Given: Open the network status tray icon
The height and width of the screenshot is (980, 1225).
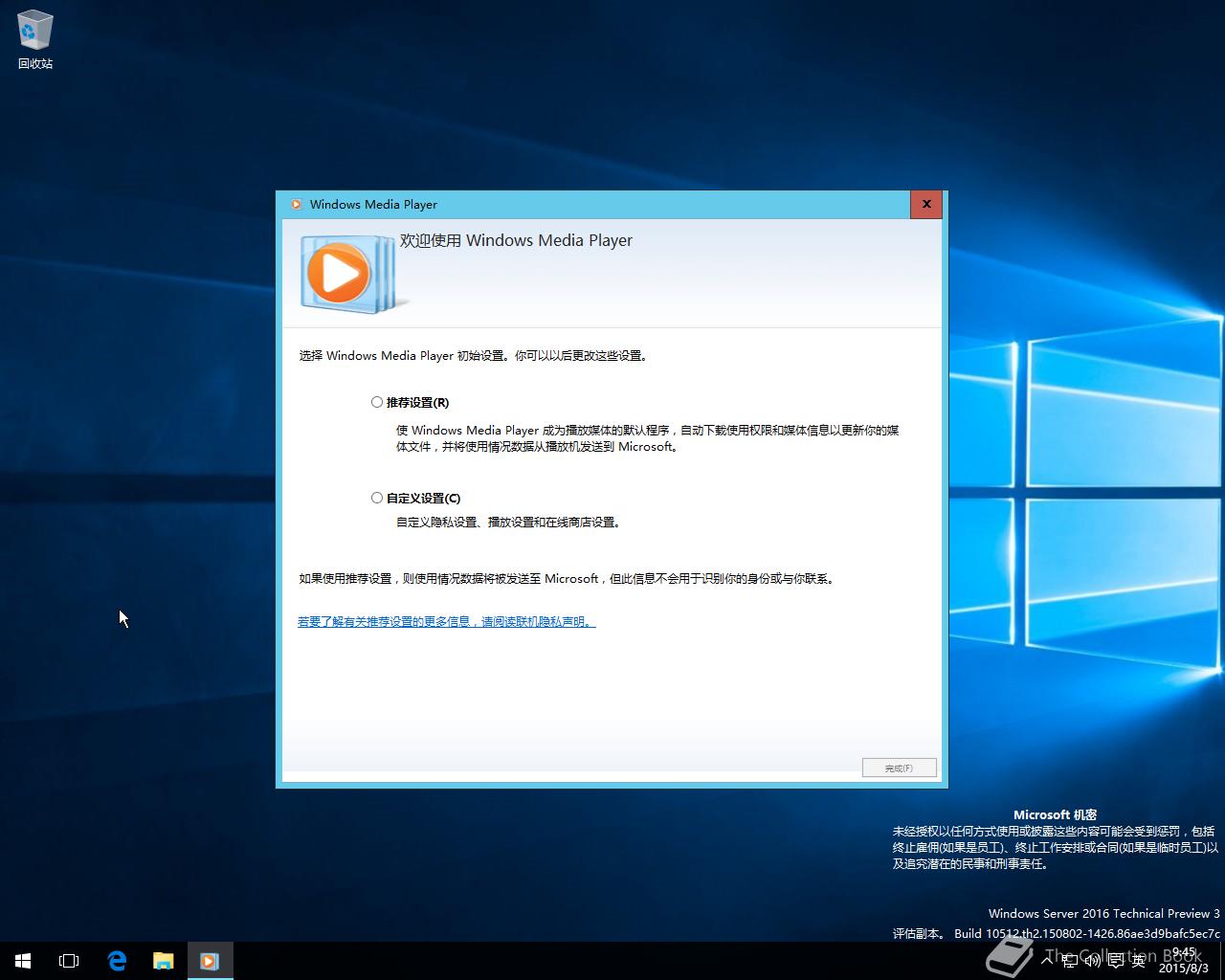Looking at the screenshot, I should tap(1070, 961).
